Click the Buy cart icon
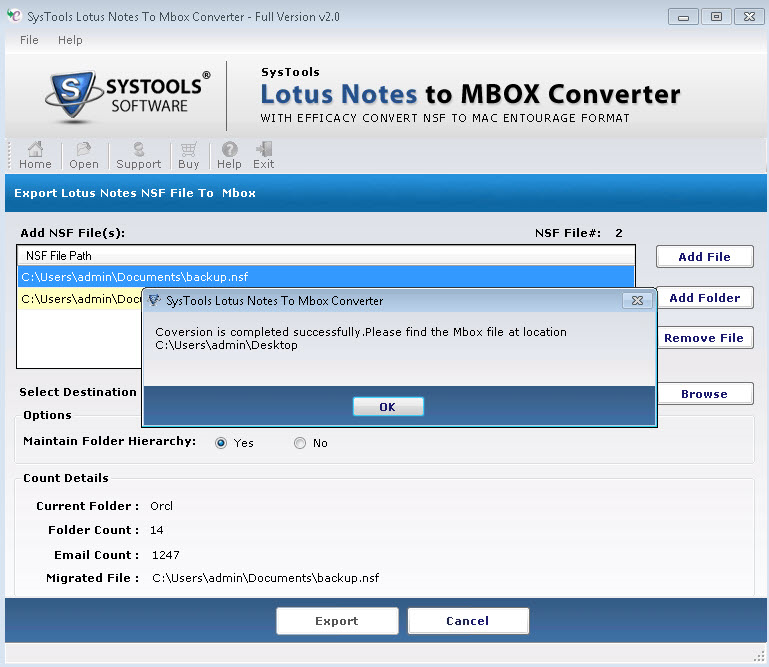This screenshot has width=769, height=667. point(188,155)
